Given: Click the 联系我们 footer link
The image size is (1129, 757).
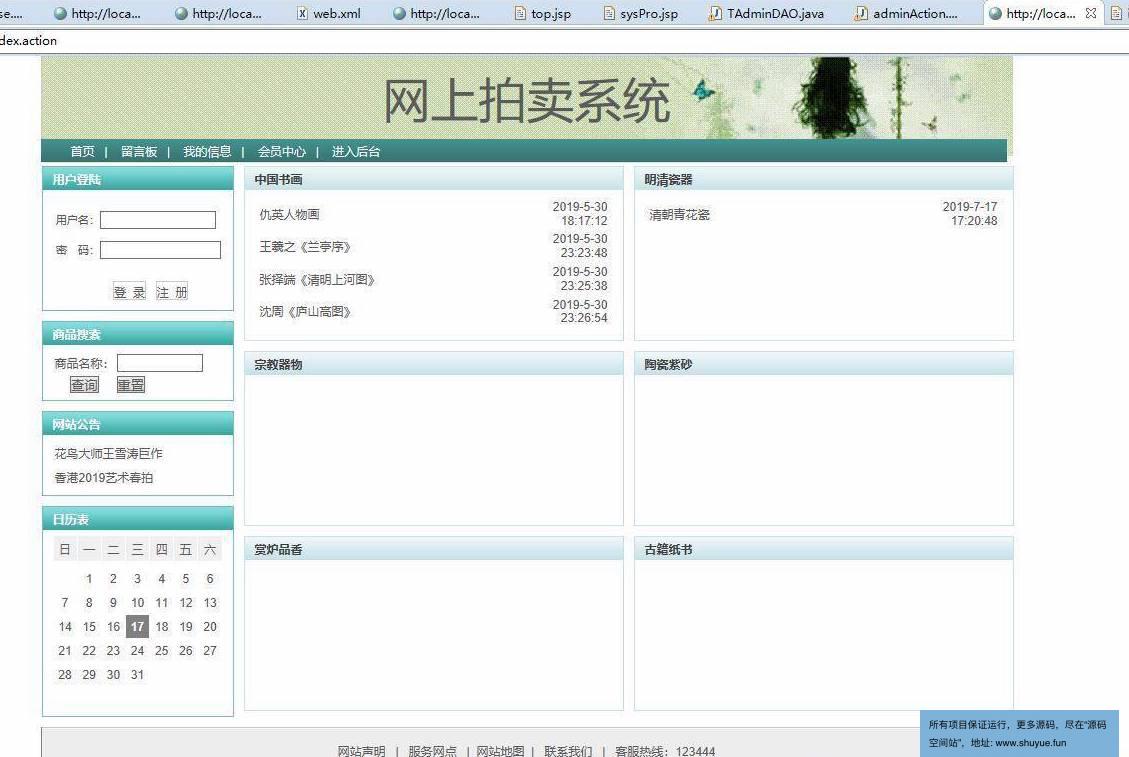Looking at the screenshot, I should point(568,751).
